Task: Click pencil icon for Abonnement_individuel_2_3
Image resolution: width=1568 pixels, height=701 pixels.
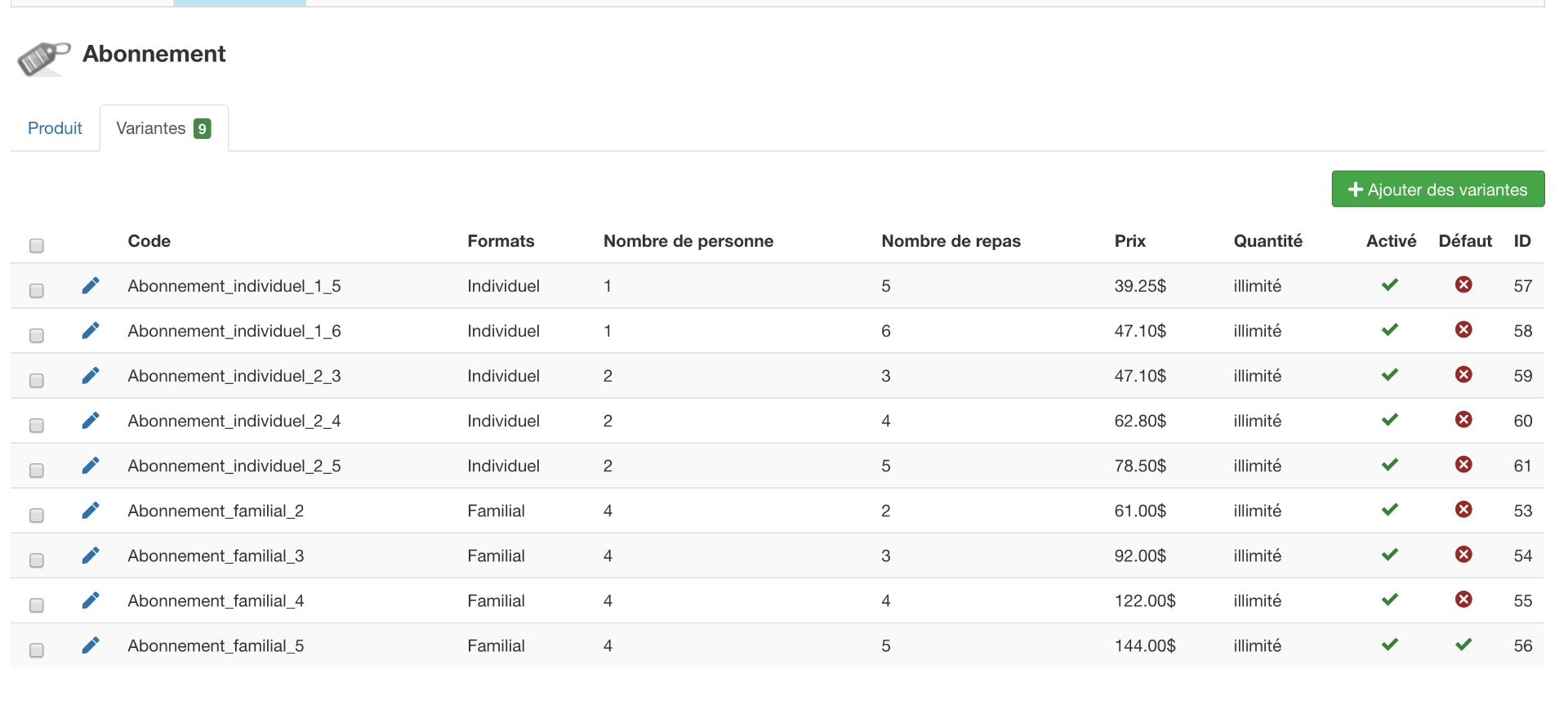Action: [x=91, y=376]
